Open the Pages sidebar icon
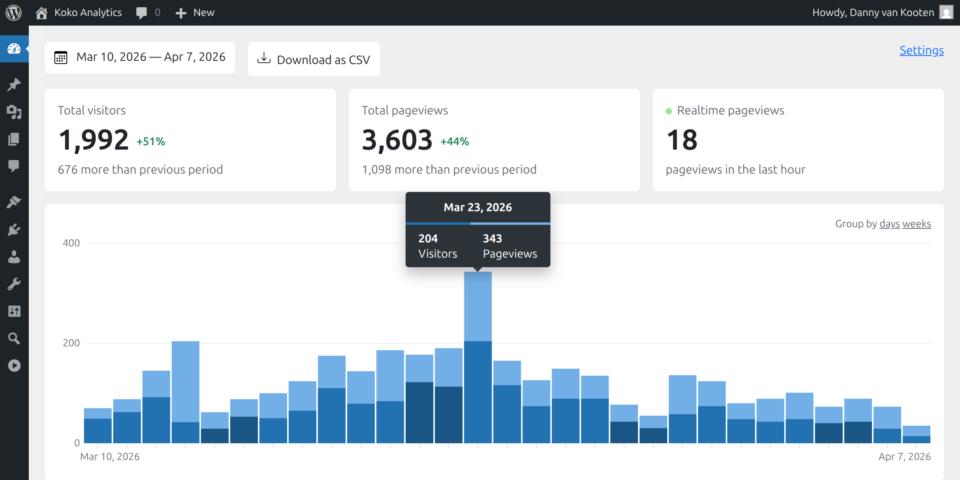 (14, 139)
